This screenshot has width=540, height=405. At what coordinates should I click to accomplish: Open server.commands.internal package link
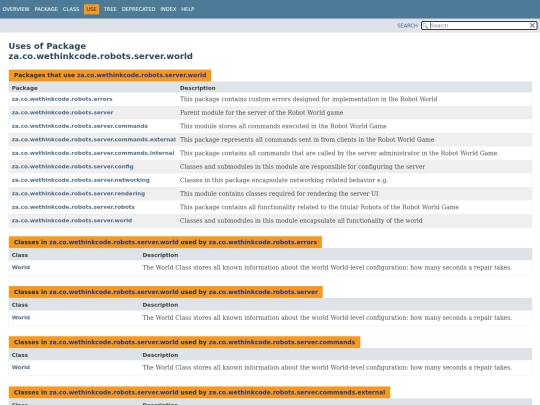pos(93,153)
